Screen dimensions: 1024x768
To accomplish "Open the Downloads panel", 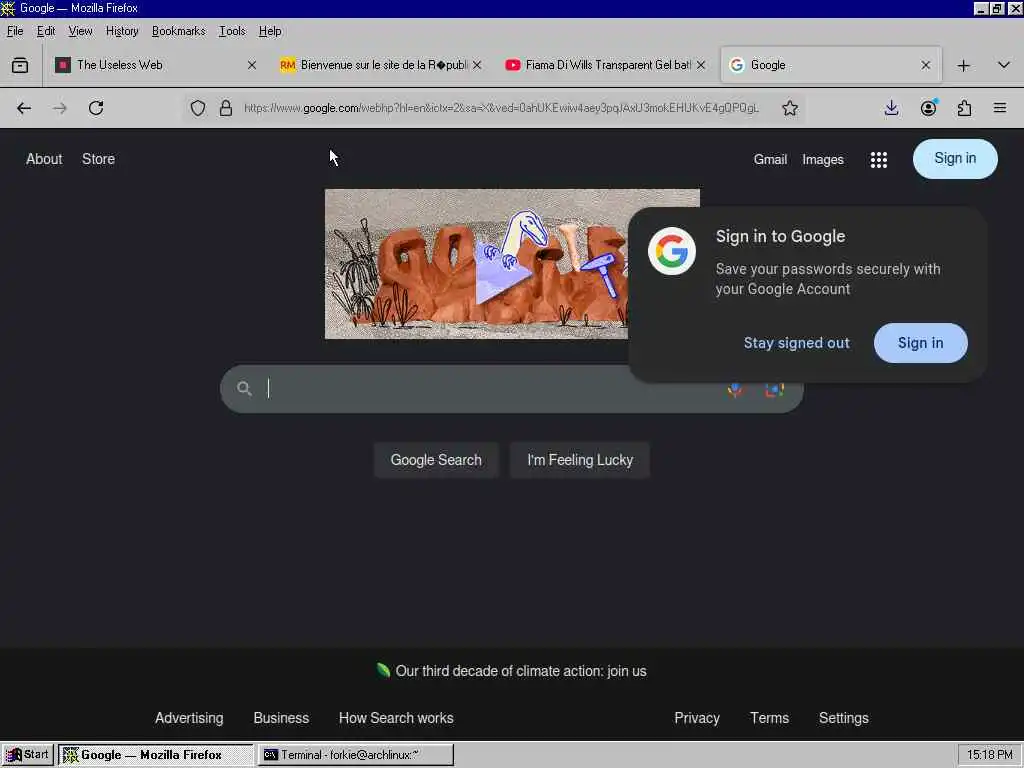I will pos(891,108).
